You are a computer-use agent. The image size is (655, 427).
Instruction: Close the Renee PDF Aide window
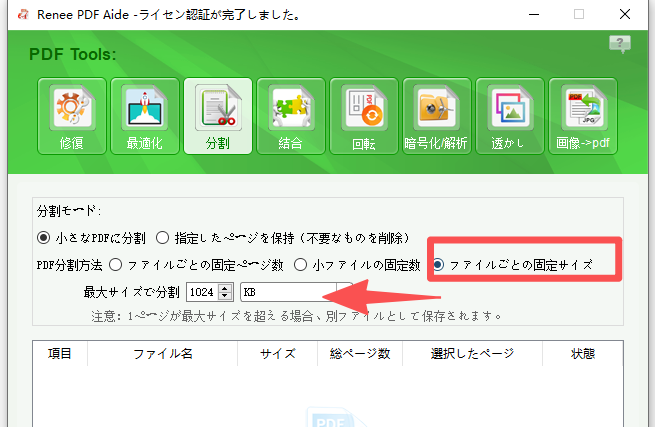click(x=625, y=15)
